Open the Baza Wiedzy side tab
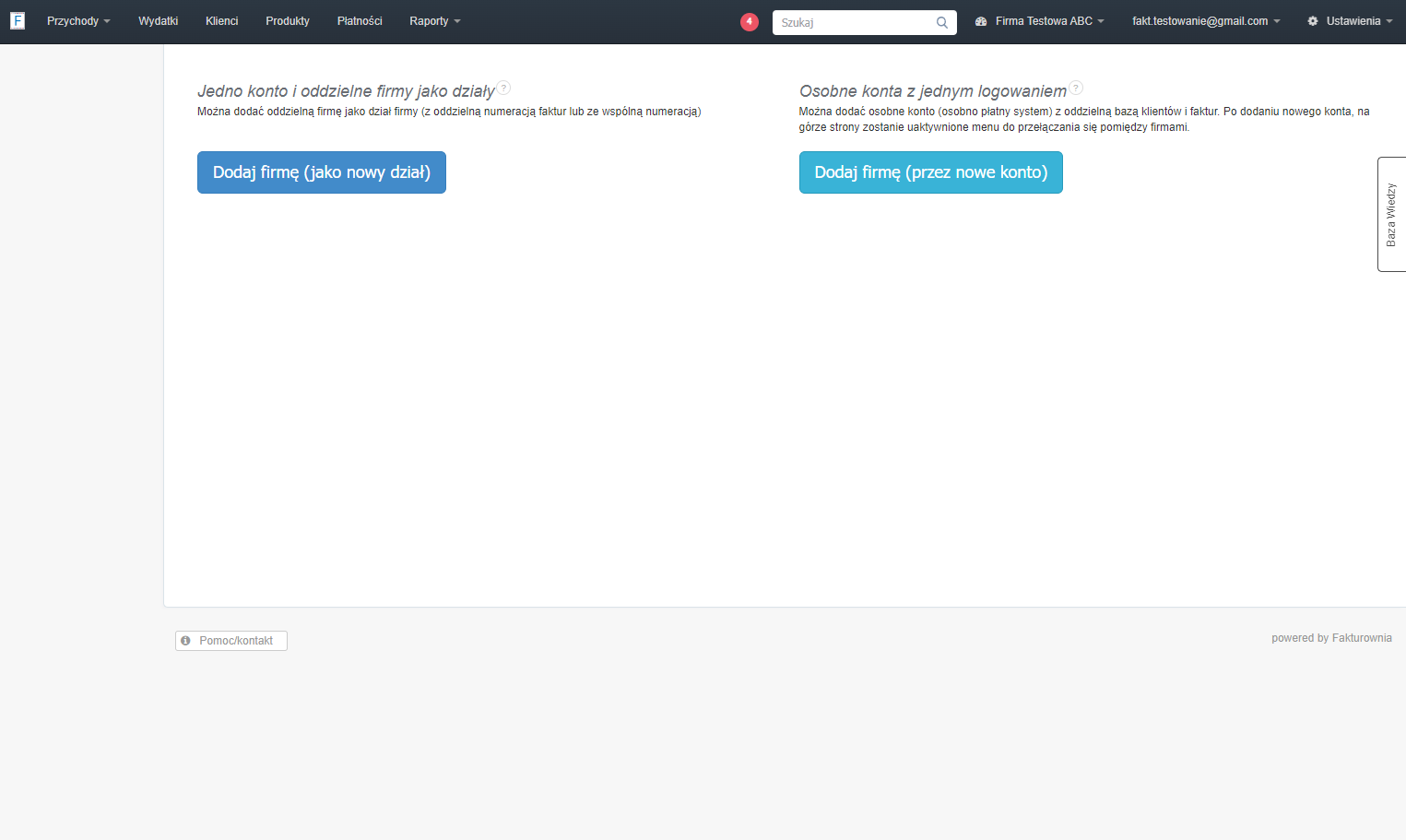 click(1392, 214)
